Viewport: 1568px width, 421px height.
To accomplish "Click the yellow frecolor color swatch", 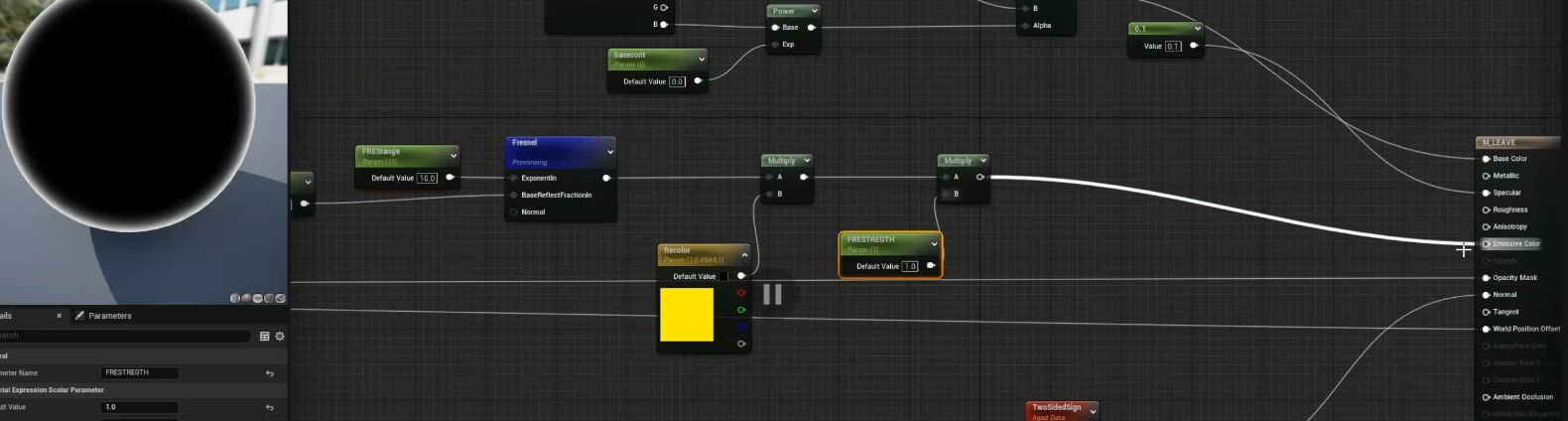I will [687, 315].
